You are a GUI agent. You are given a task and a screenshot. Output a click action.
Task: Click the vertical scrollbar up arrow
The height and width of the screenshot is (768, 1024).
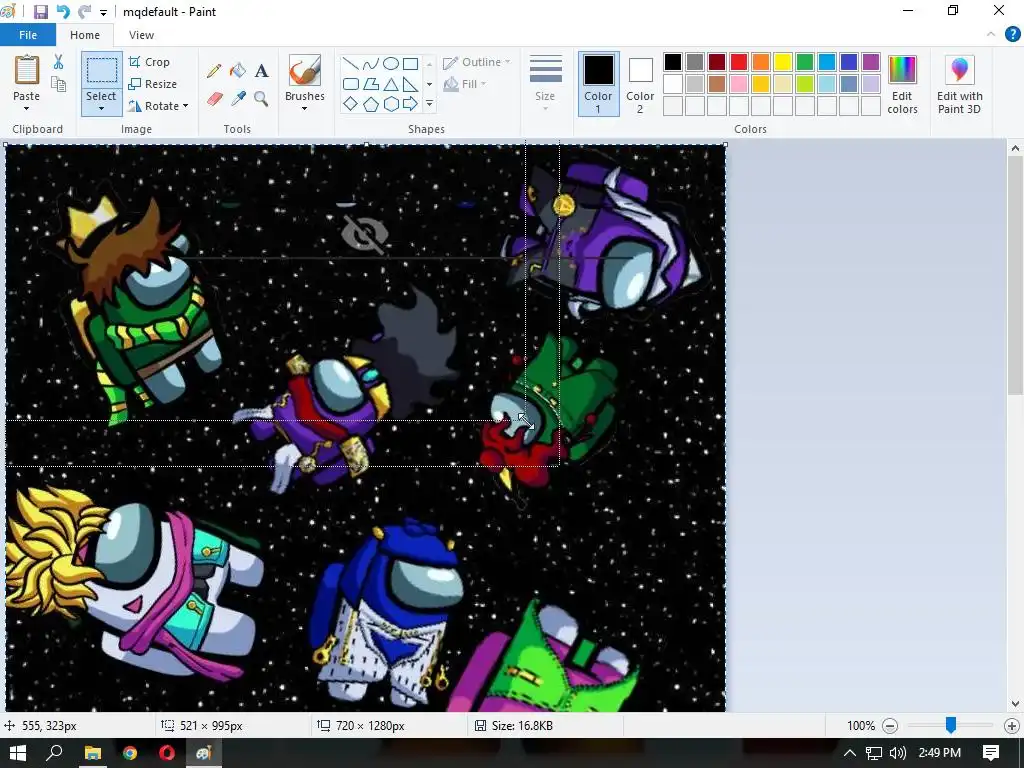1015,148
